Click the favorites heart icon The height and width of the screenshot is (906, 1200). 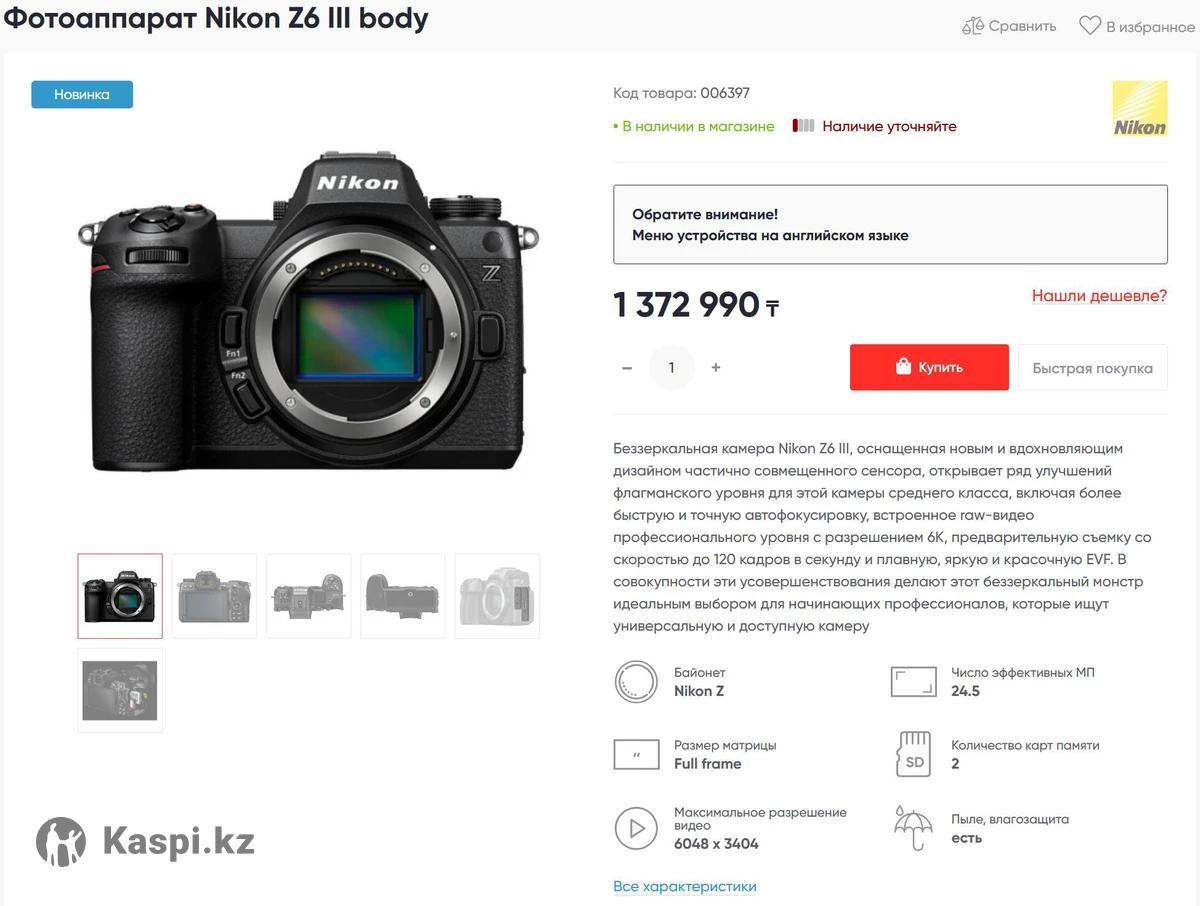tap(1089, 26)
